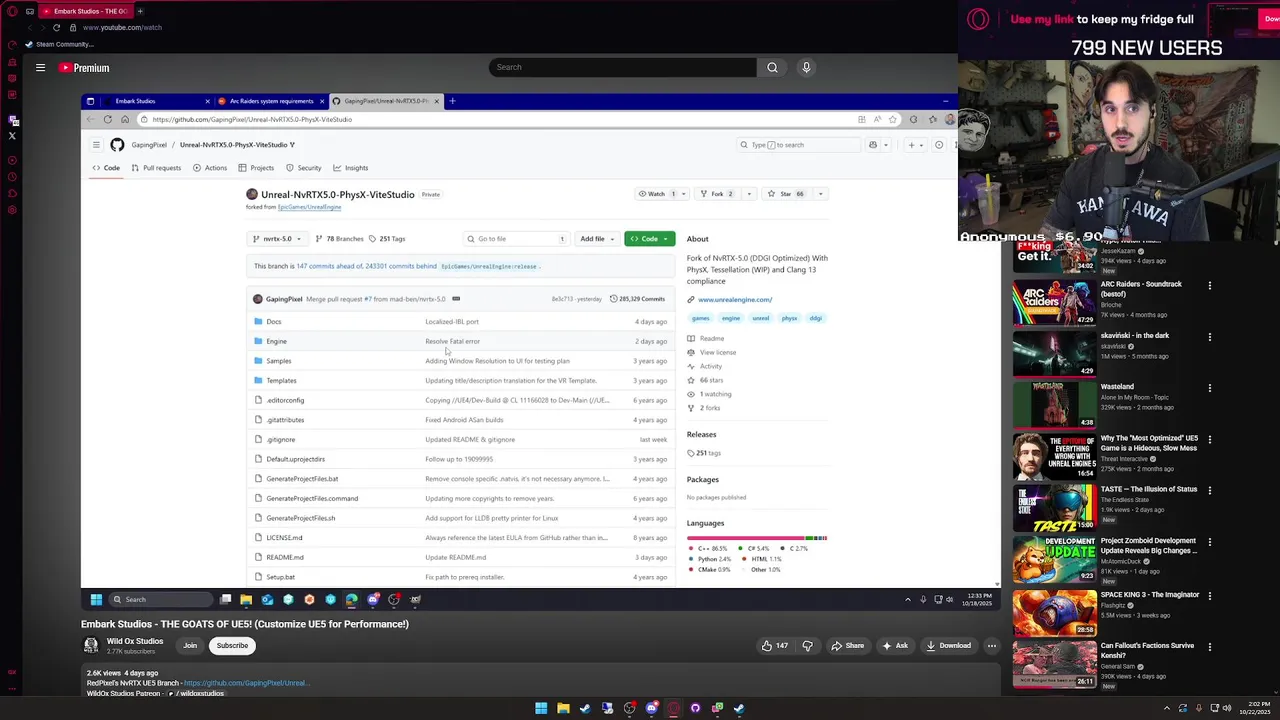Open more options for Wasteland video
The image size is (1280, 720).
tap(1209, 388)
